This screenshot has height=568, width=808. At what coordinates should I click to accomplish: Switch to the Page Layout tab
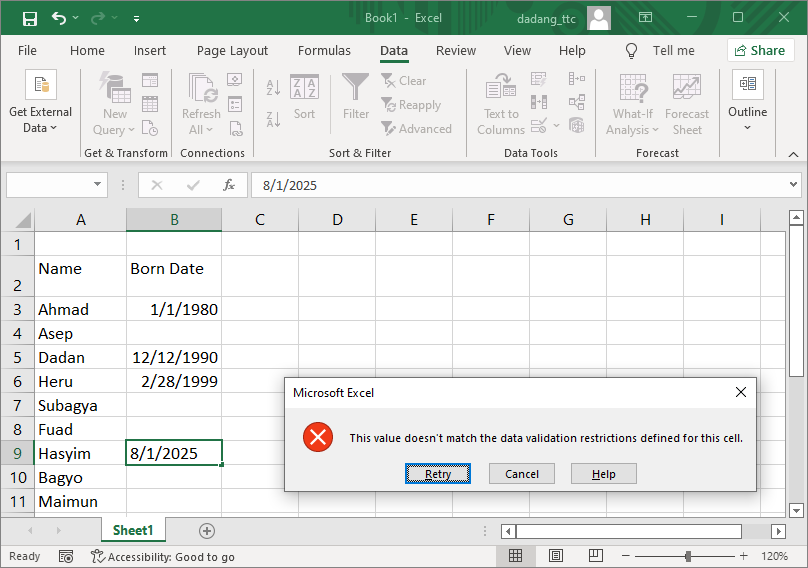232,51
